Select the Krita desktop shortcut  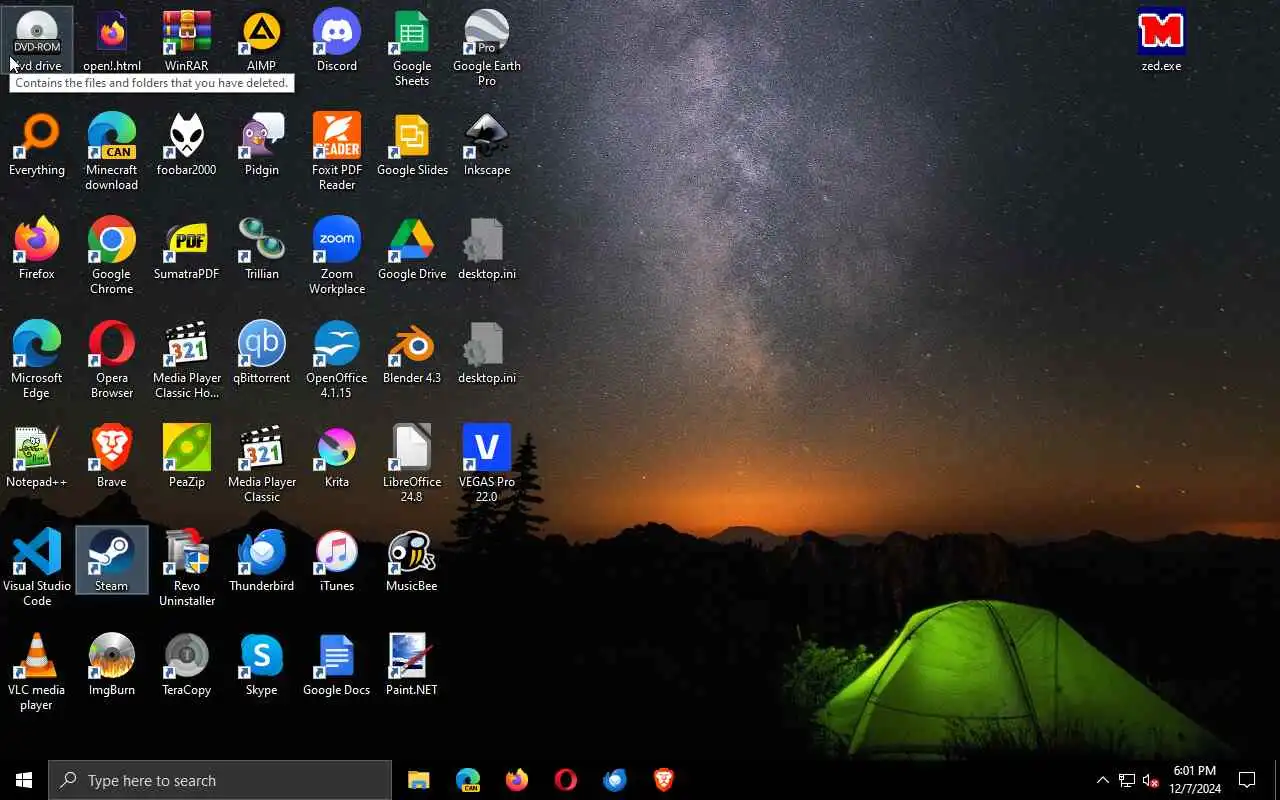(337, 457)
